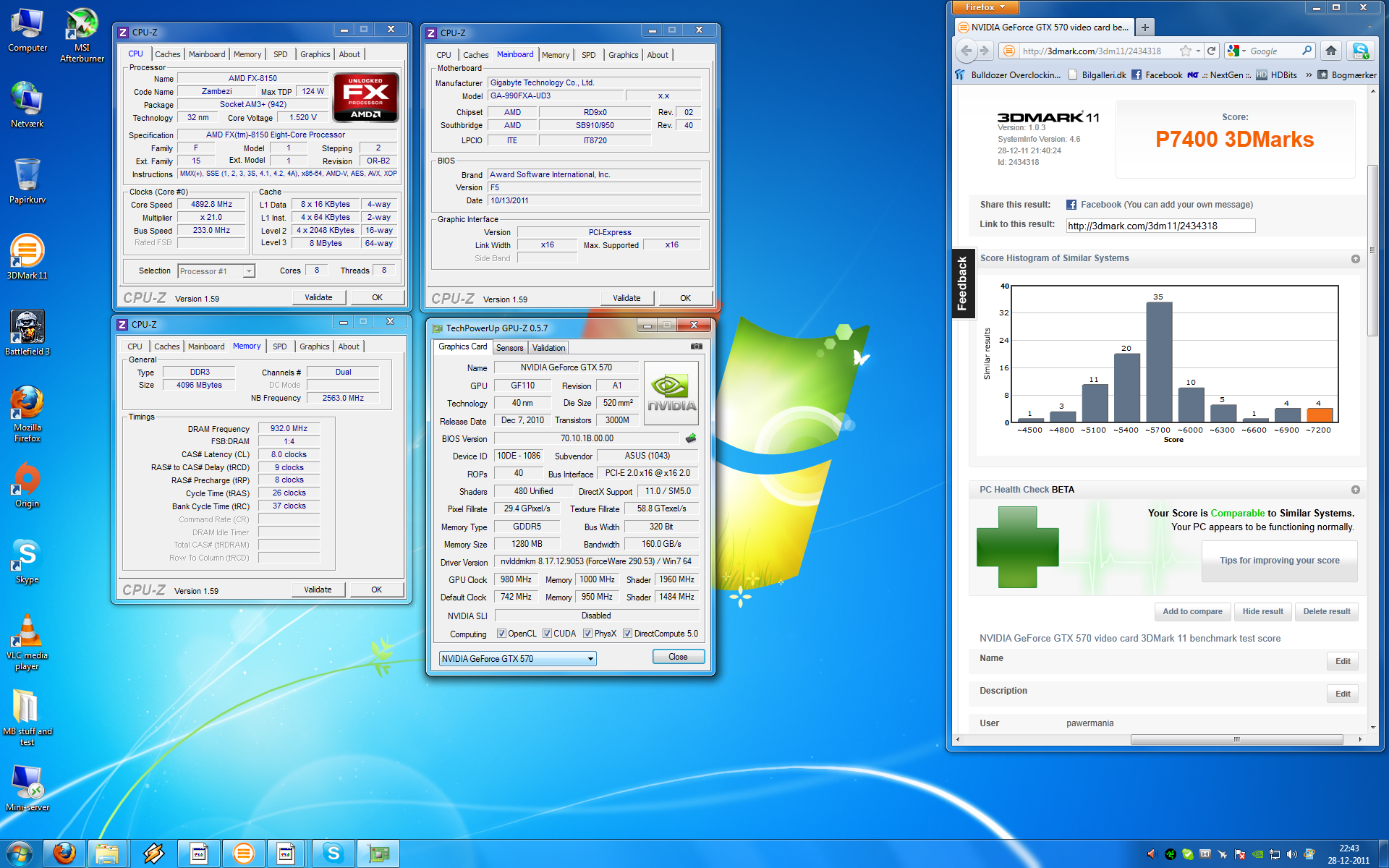Click the Action Center flag tray icon
Screen dimensions: 1389x868
(1240, 854)
